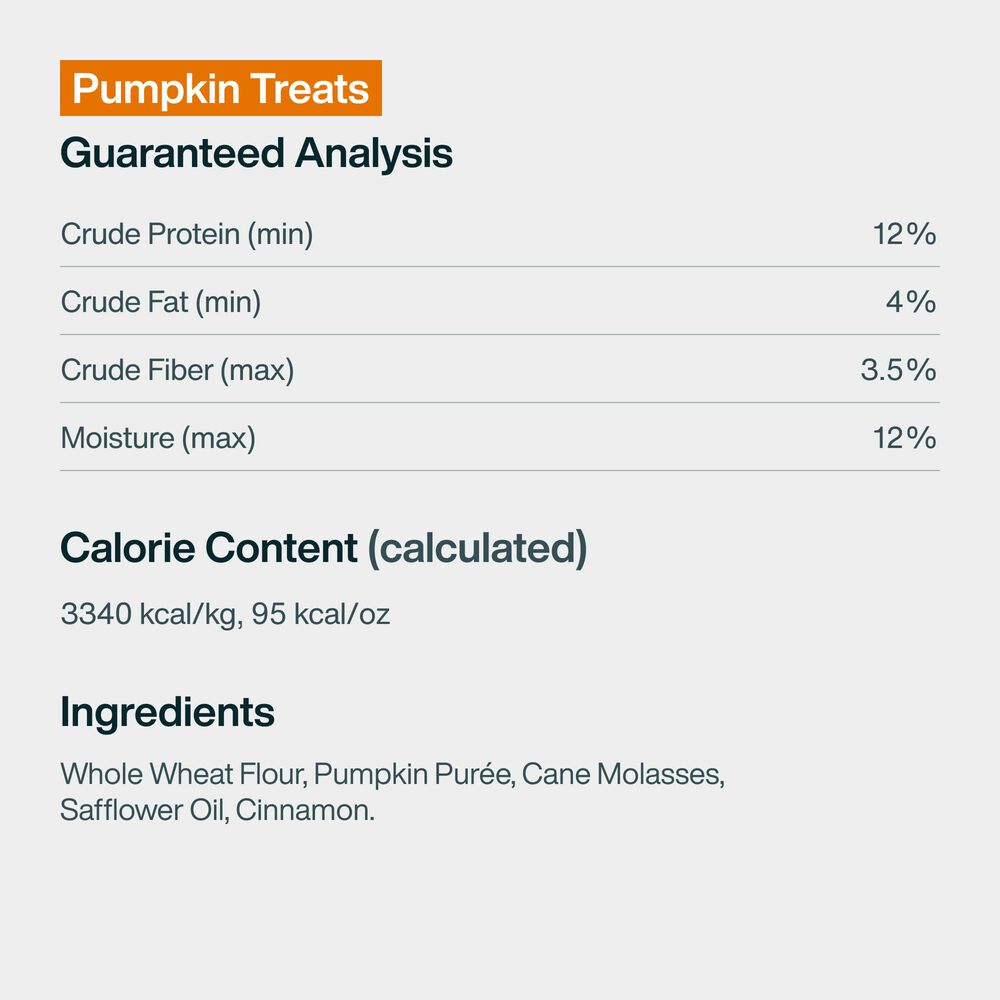Click the orange Pumpkin Treats label
Viewport: 1000px width, 1000px height.
coord(221,89)
